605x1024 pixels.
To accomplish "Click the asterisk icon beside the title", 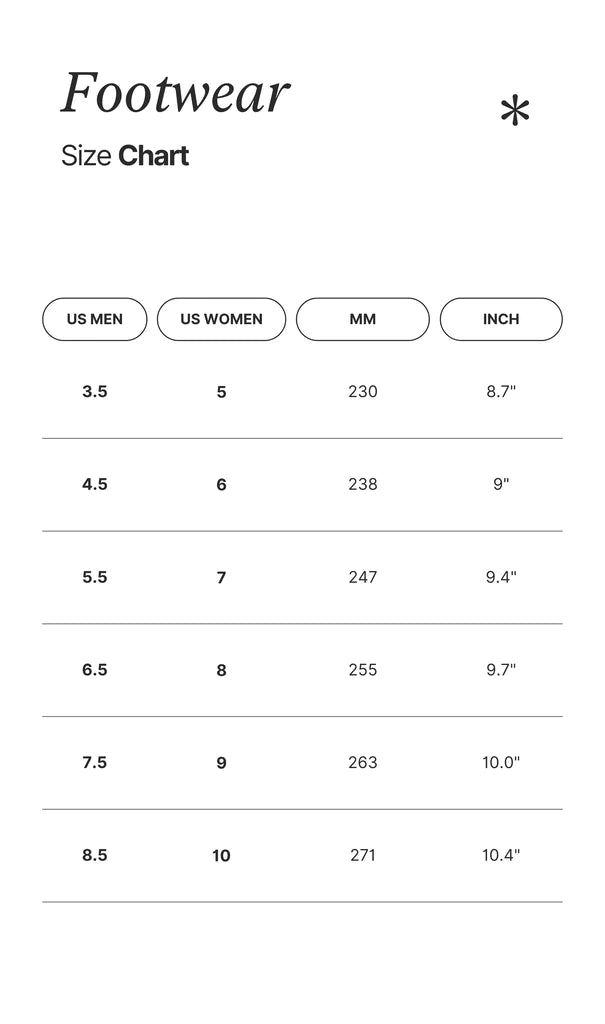I will coord(514,112).
